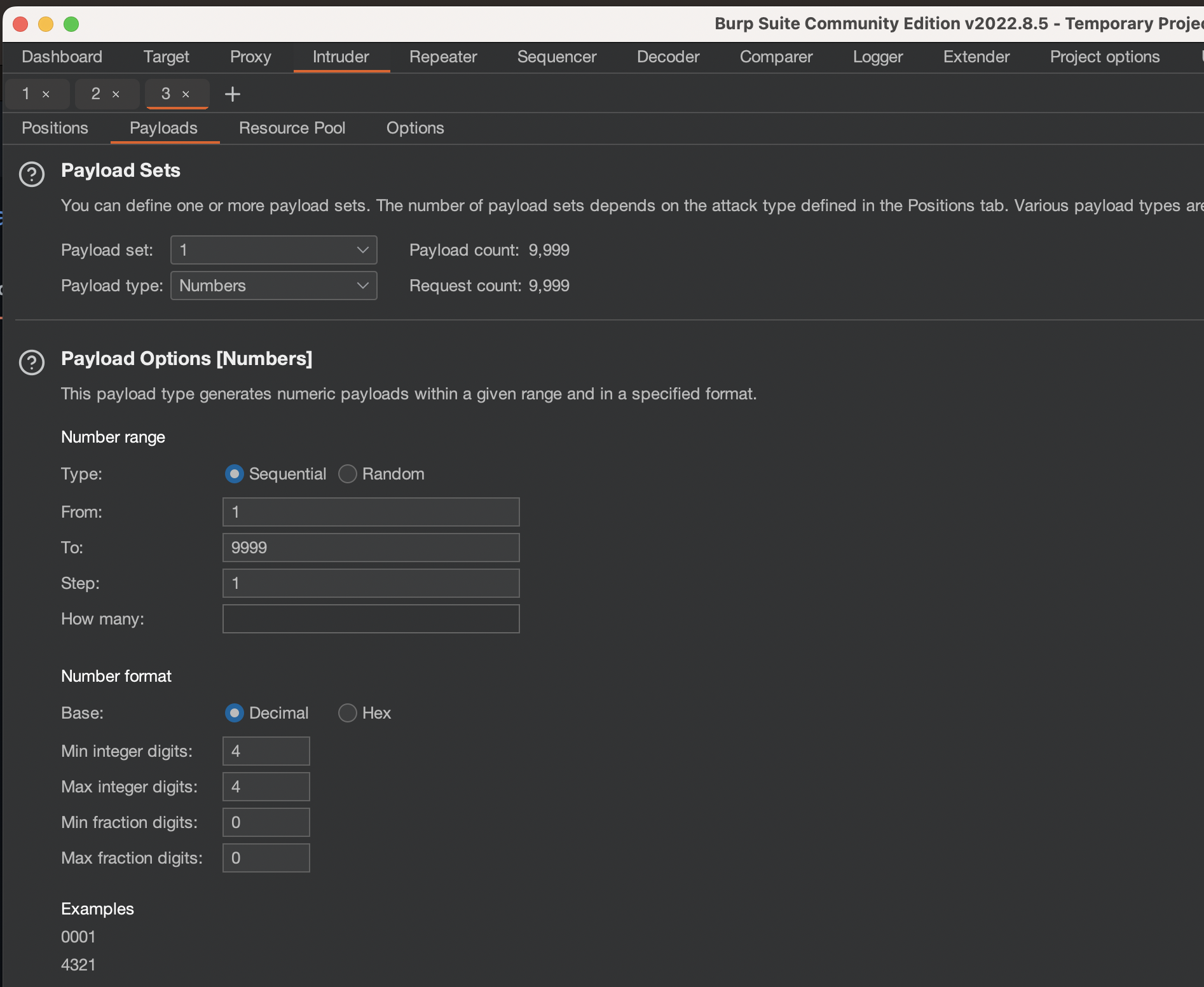Click the macOS red close button
The image size is (1204, 987).
point(20,24)
